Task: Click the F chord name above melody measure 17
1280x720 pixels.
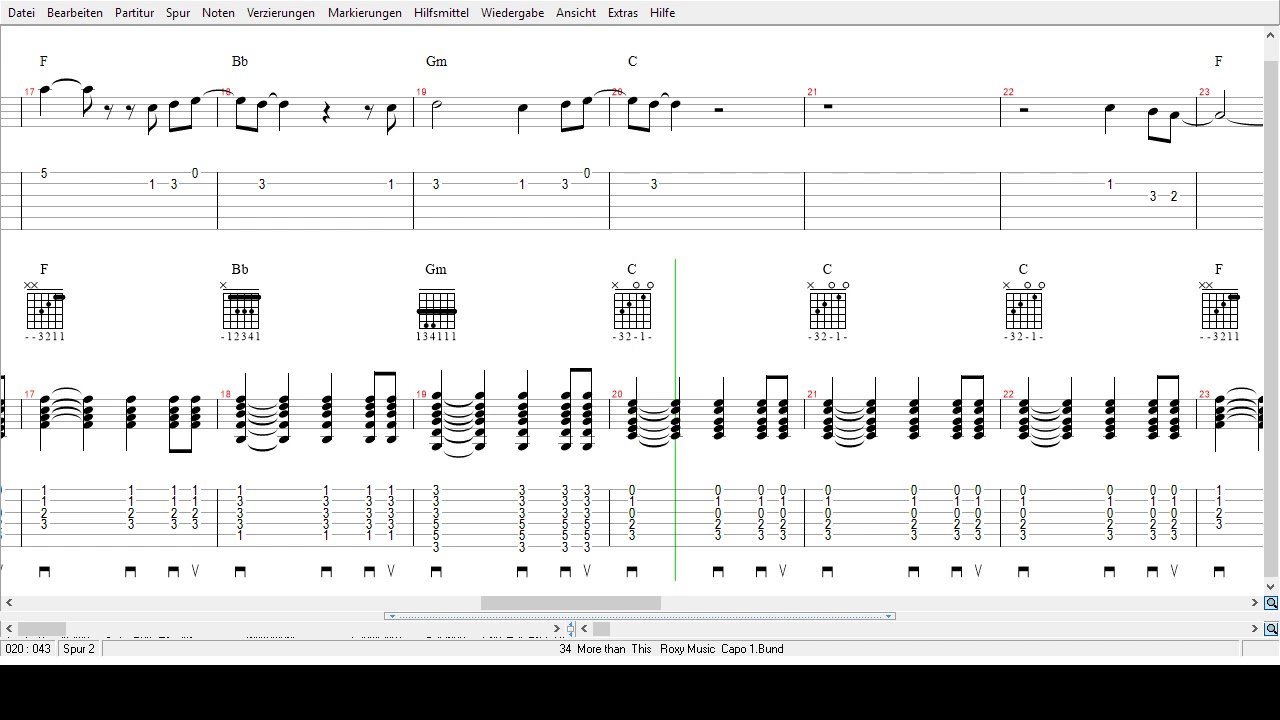Action: tap(43, 61)
